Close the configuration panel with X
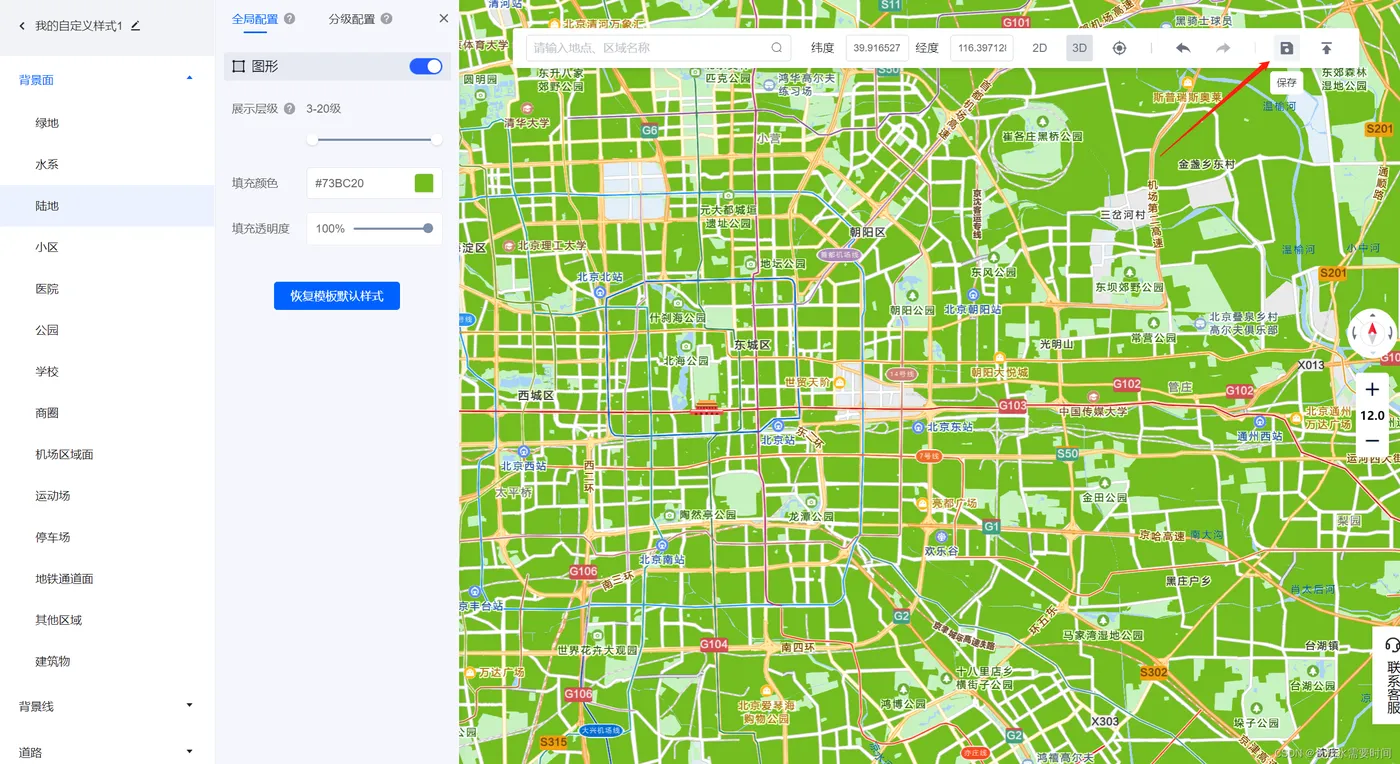 tap(444, 18)
